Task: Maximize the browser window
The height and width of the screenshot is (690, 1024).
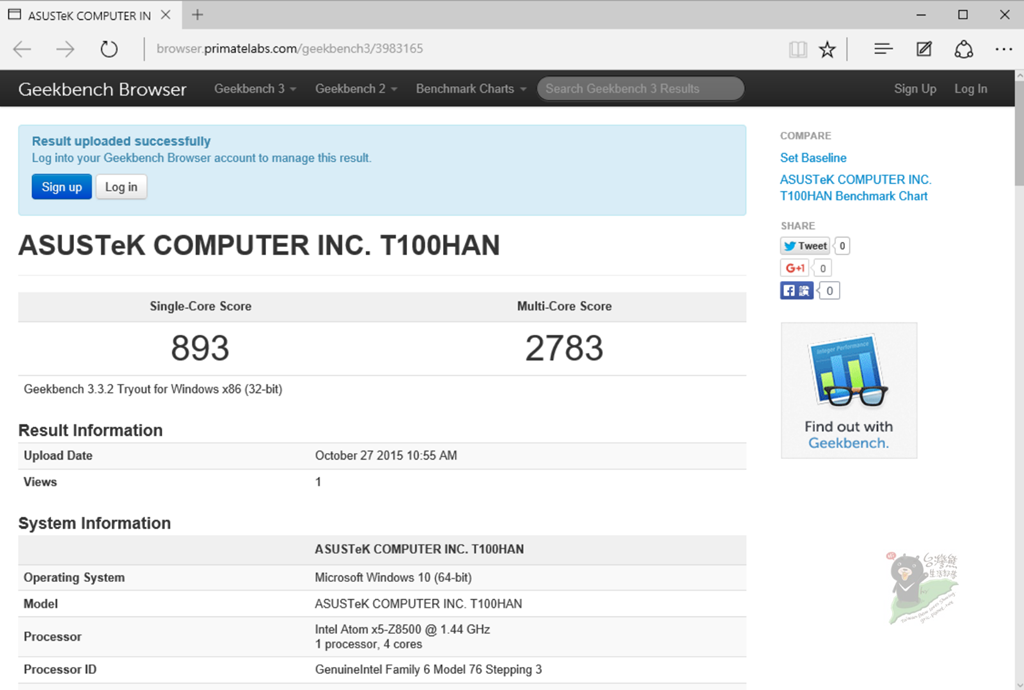Action: tap(963, 14)
